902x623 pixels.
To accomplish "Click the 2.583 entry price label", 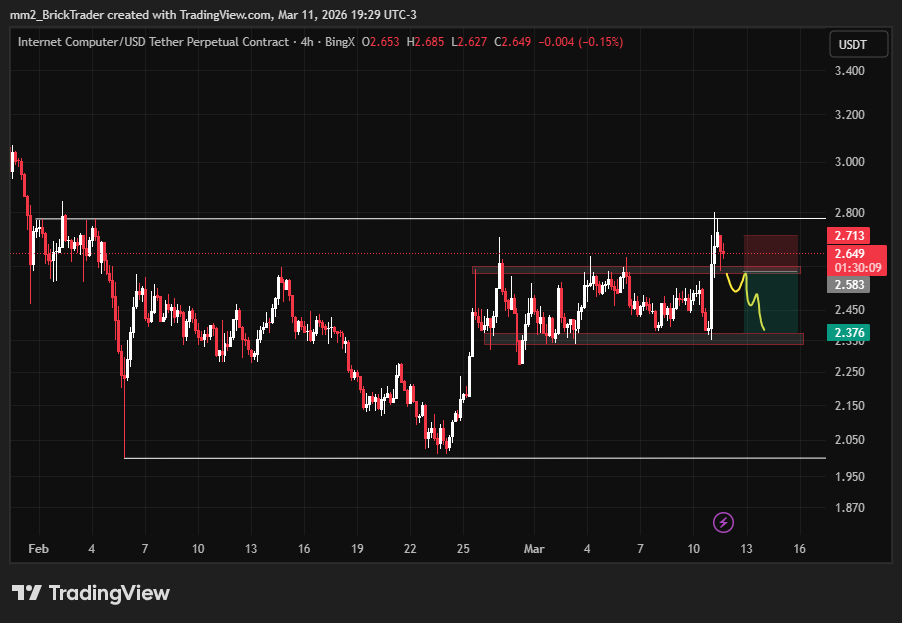I will tap(849, 285).
